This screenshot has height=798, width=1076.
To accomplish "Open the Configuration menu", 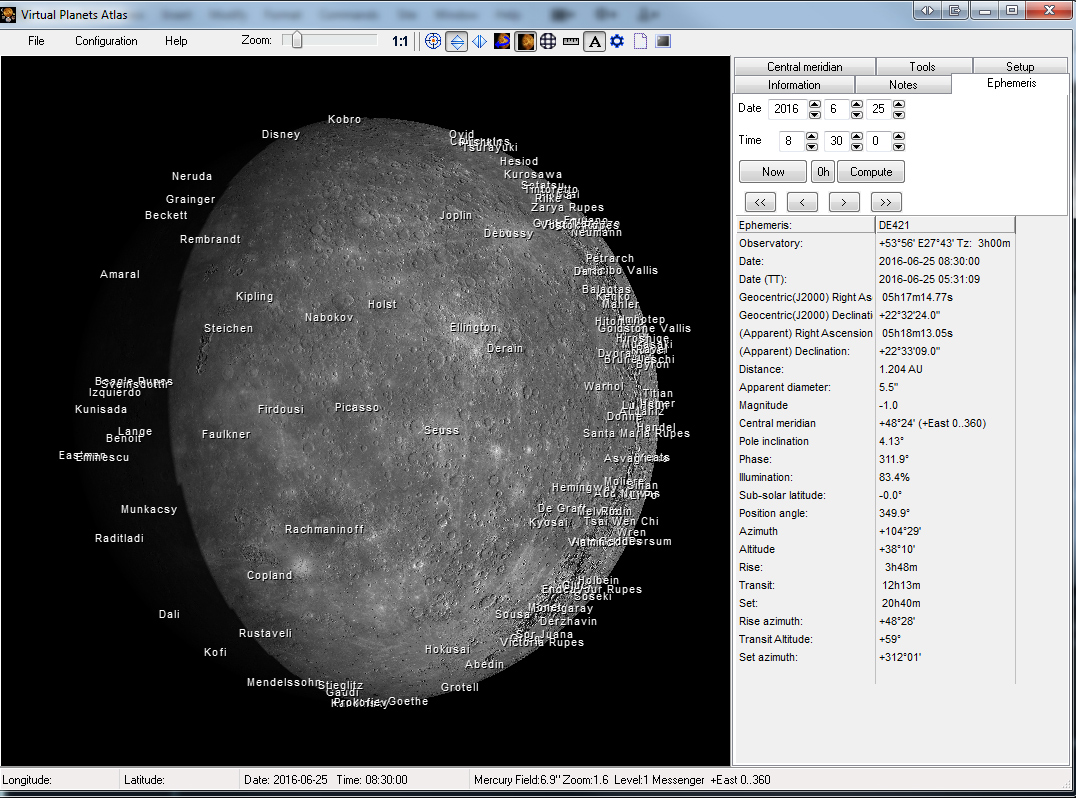I will pyautogui.click(x=106, y=41).
